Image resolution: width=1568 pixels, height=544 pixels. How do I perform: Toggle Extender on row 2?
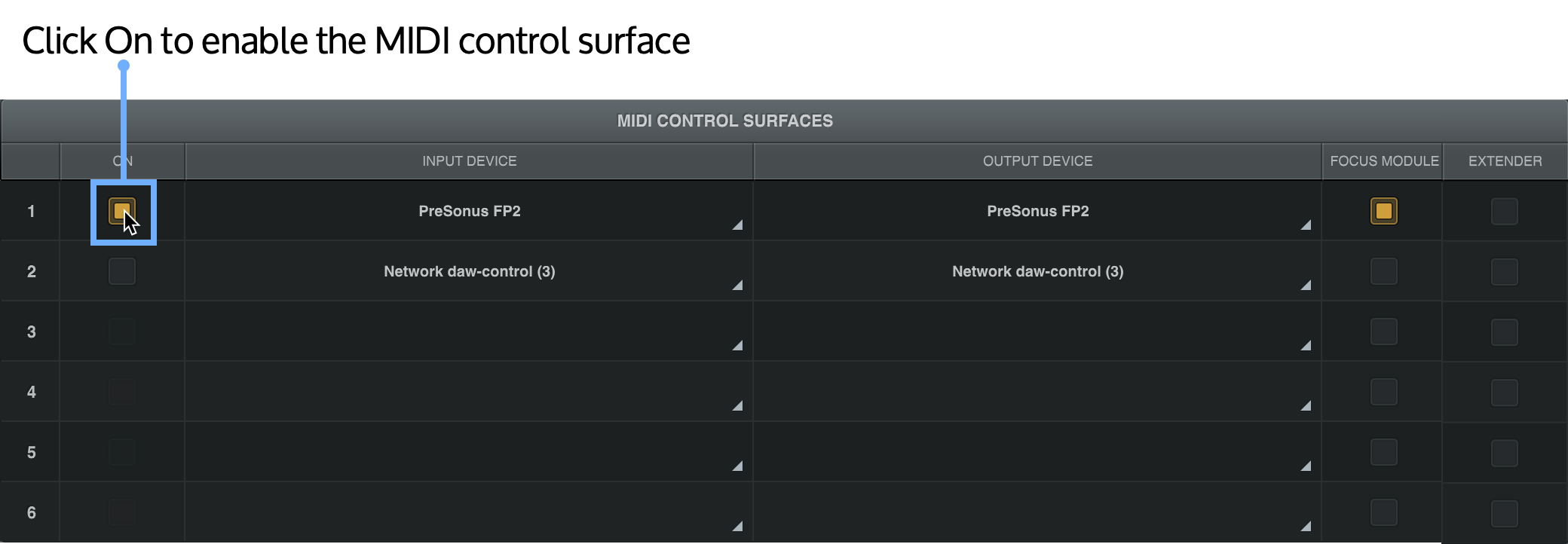coord(1505,270)
